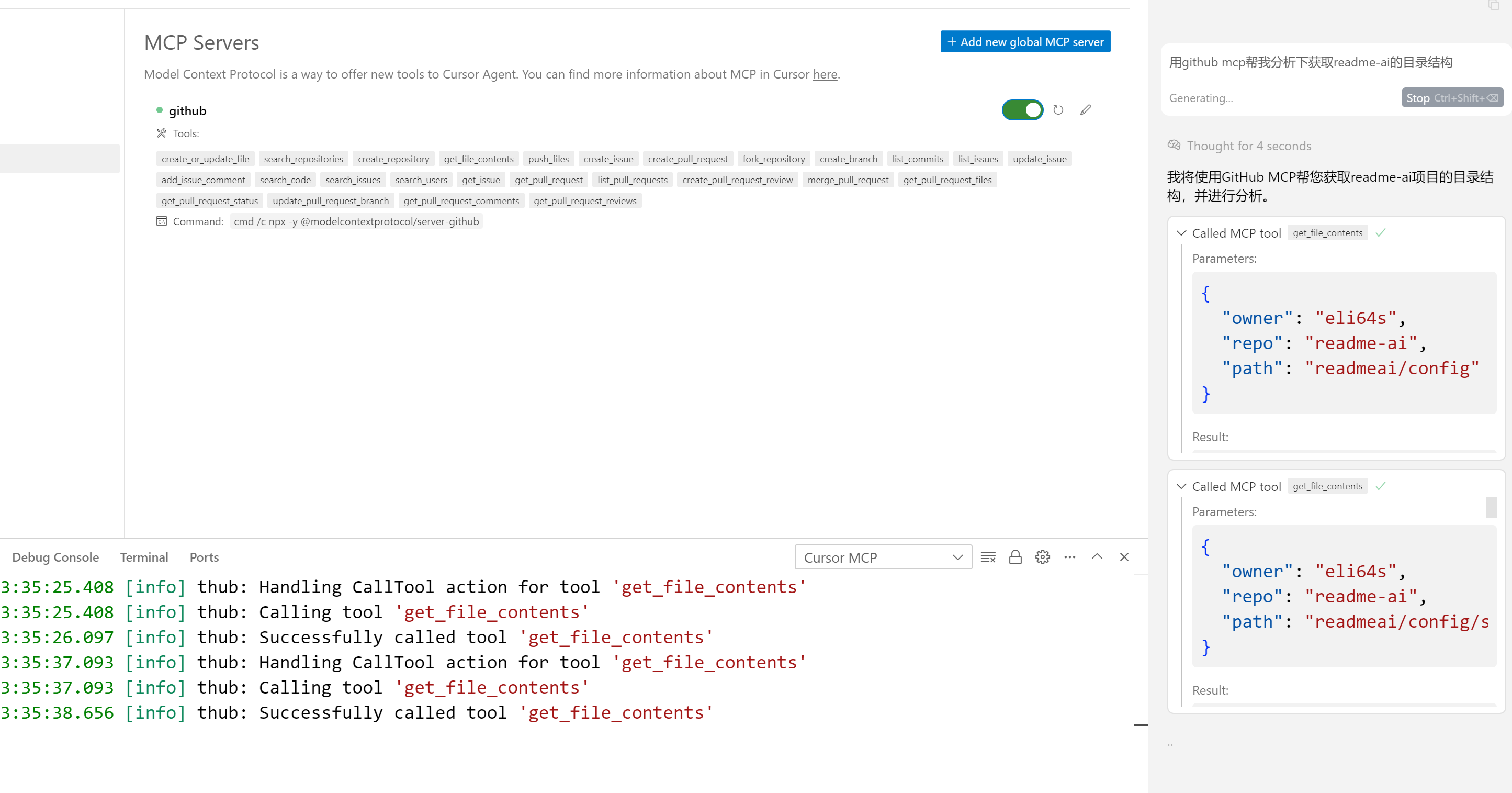
Task: Click Add new global MCP server
Action: [x=1025, y=42]
